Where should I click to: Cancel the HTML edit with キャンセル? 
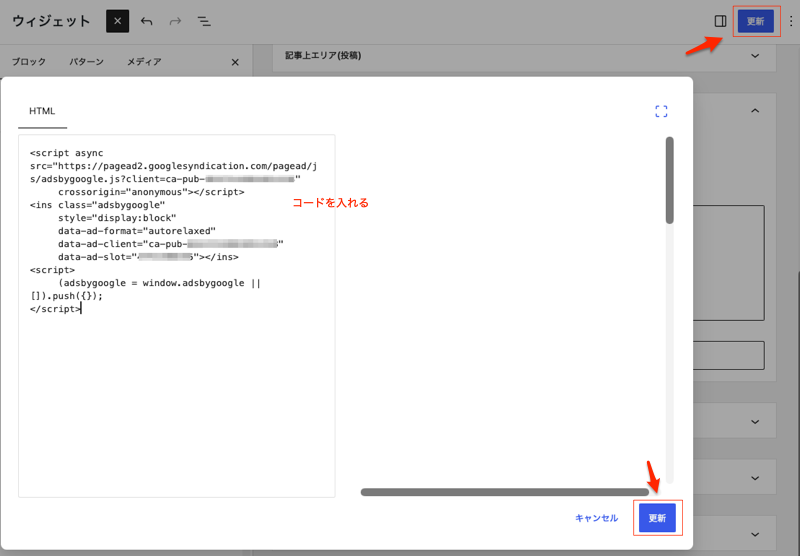click(x=596, y=518)
